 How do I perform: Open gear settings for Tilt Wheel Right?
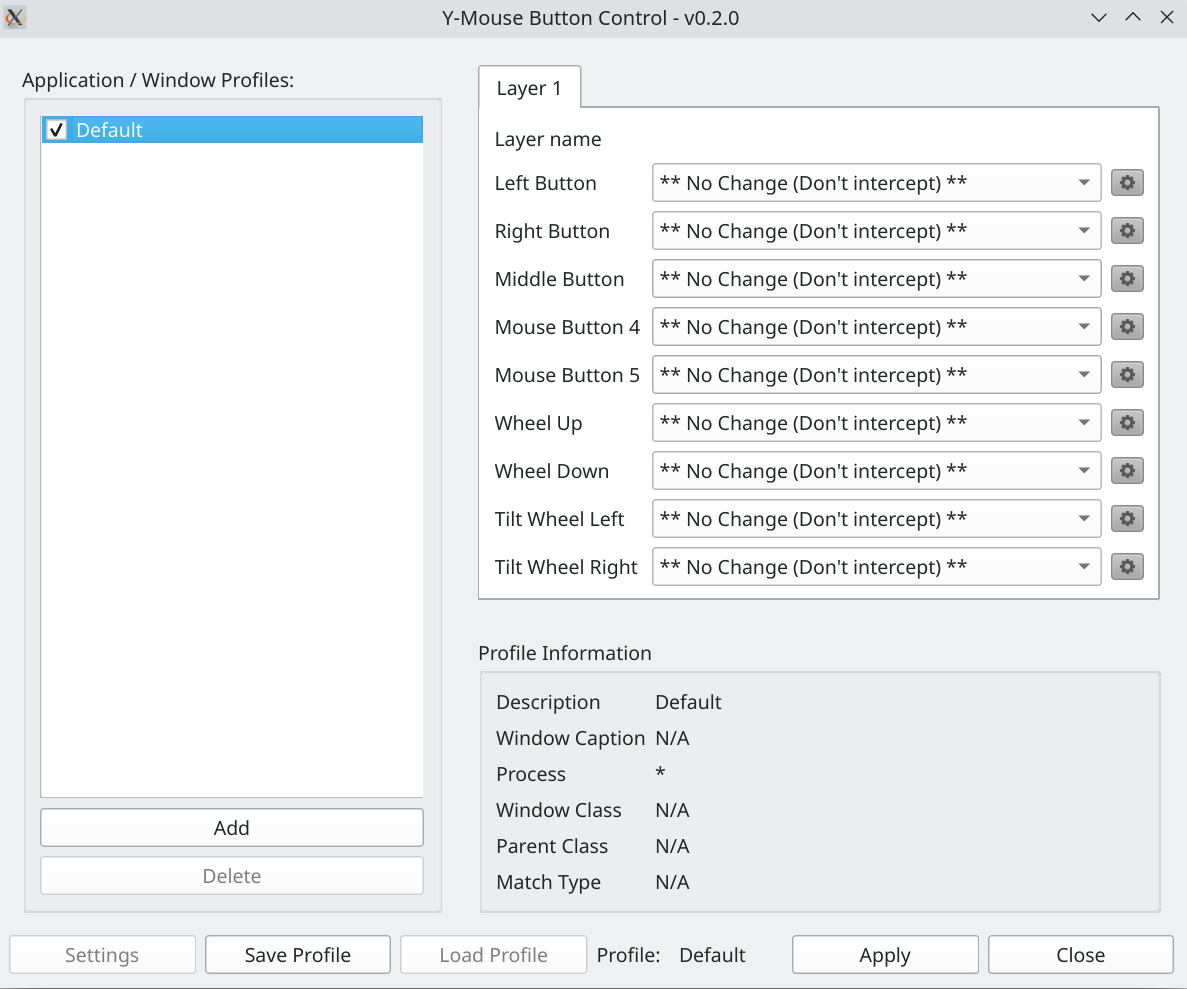1127,566
